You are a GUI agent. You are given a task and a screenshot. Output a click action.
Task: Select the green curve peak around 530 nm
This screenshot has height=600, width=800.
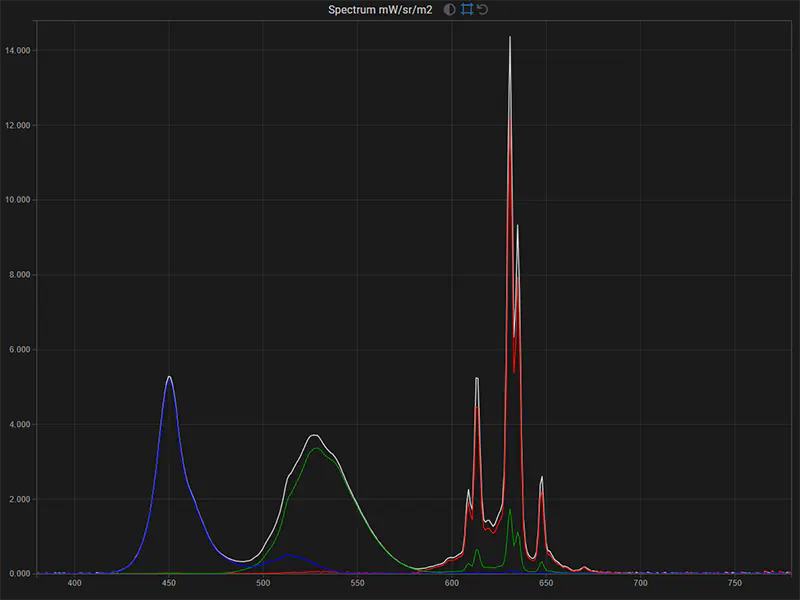[x=314, y=449]
